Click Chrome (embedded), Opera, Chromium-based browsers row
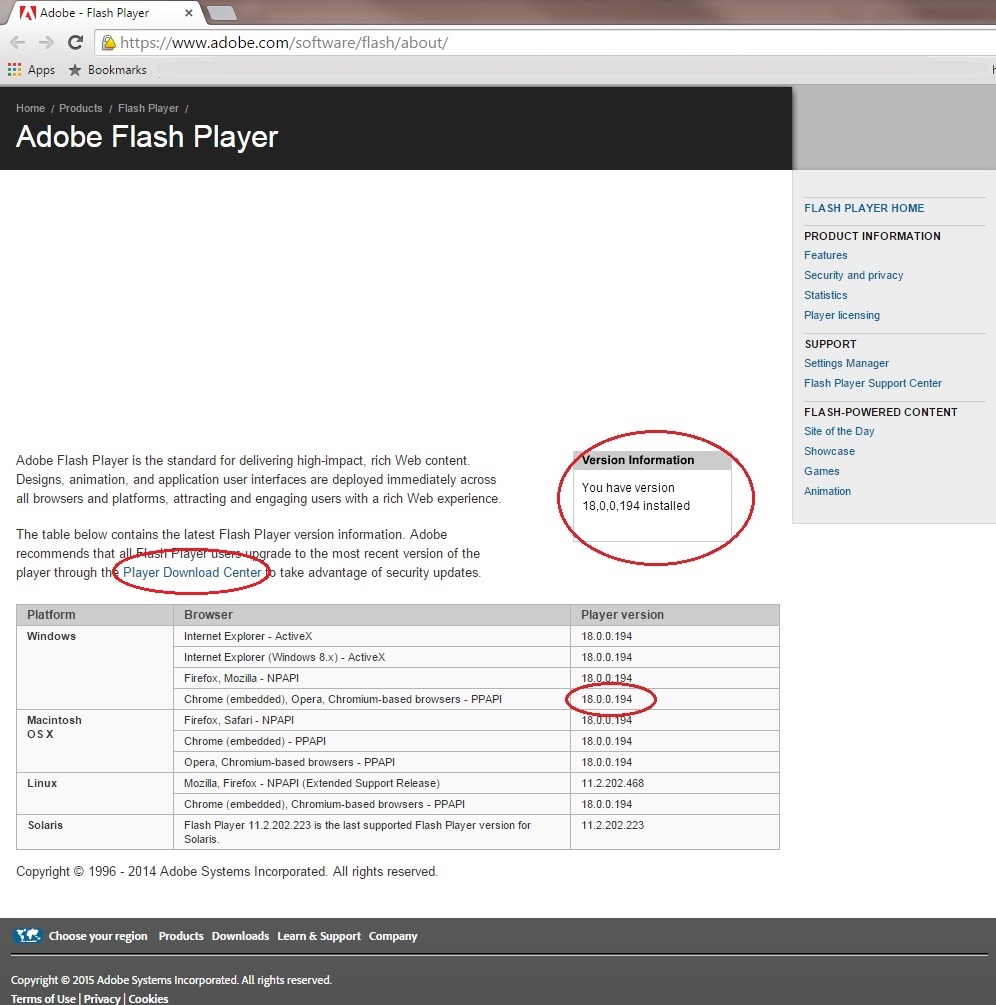Viewport: 996px width, 1005px height. [x=476, y=699]
